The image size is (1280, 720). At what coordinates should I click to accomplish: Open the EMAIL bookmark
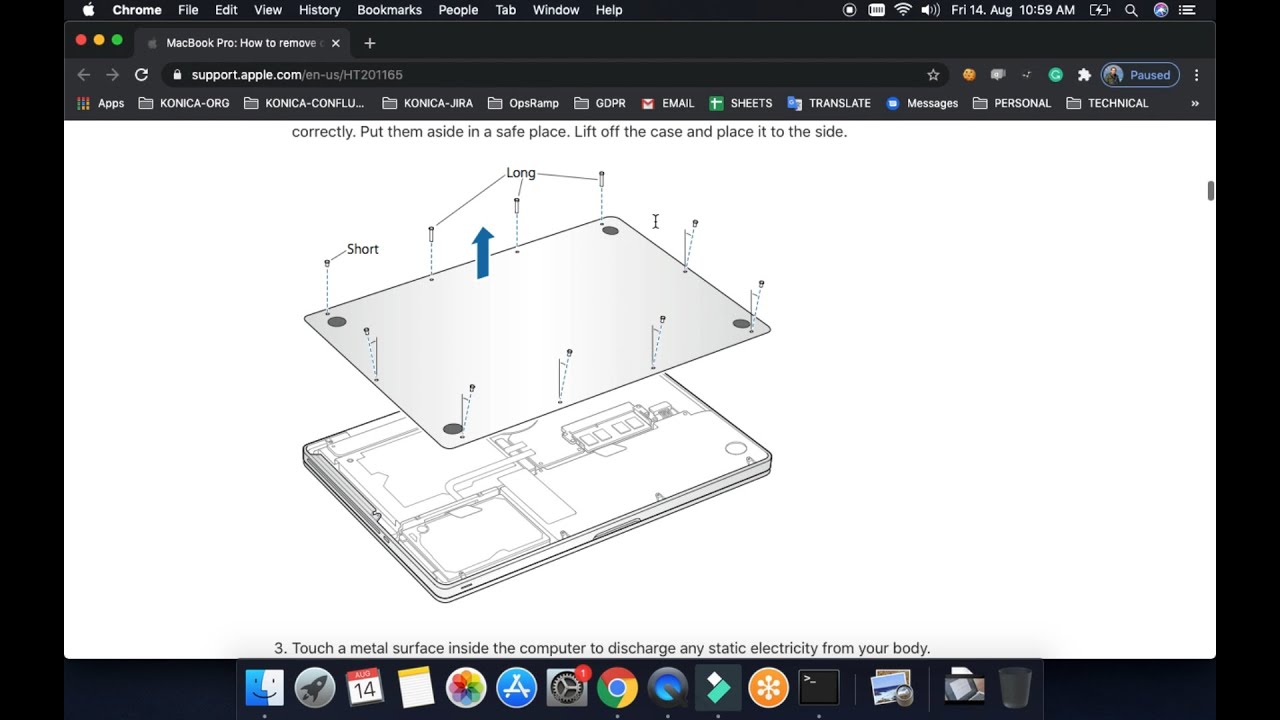[x=667, y=103]
